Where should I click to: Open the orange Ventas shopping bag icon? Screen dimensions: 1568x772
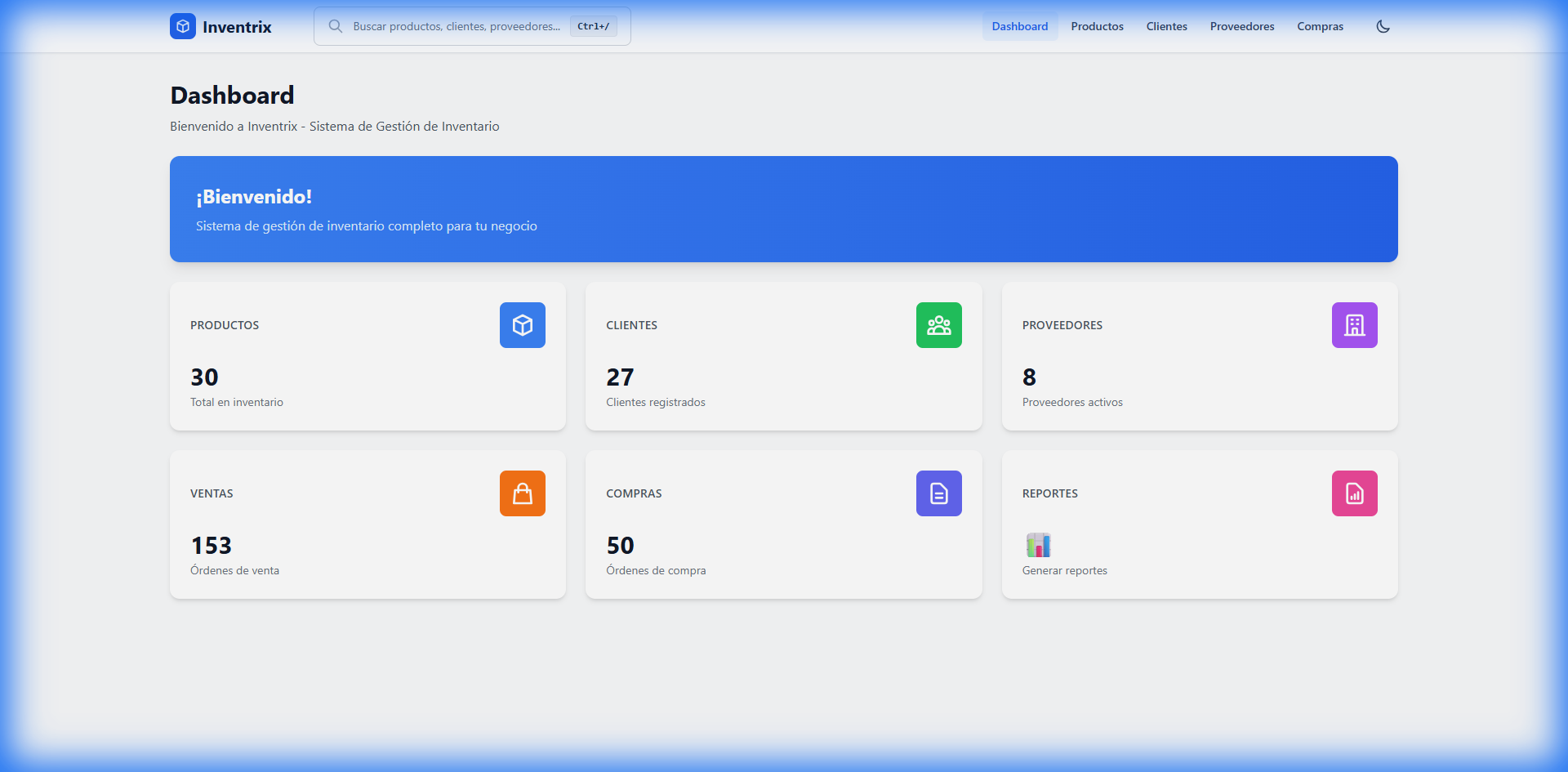pyautogui.click(x=522, y=493)
